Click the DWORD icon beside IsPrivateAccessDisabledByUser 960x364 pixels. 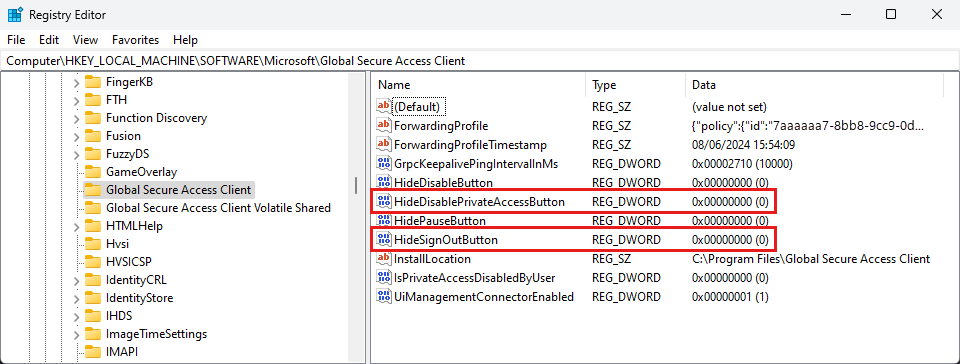coord(384,277)
